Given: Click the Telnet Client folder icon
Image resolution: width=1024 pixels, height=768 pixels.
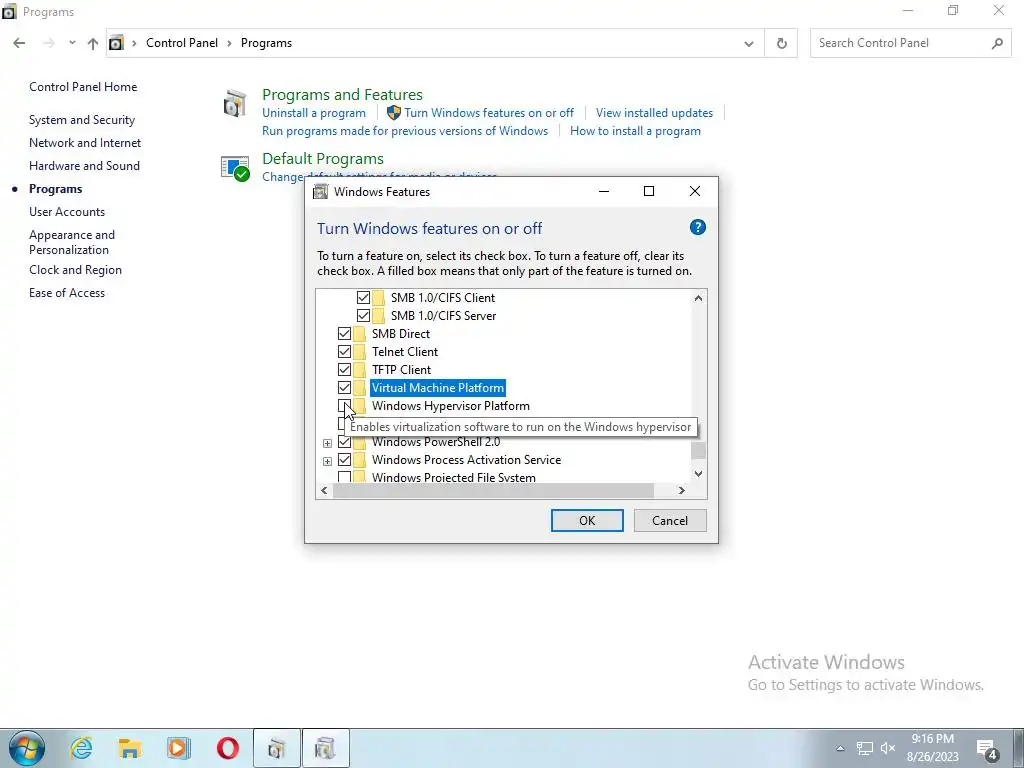Looking at the screenshot, I should click(x=359, y=352).
